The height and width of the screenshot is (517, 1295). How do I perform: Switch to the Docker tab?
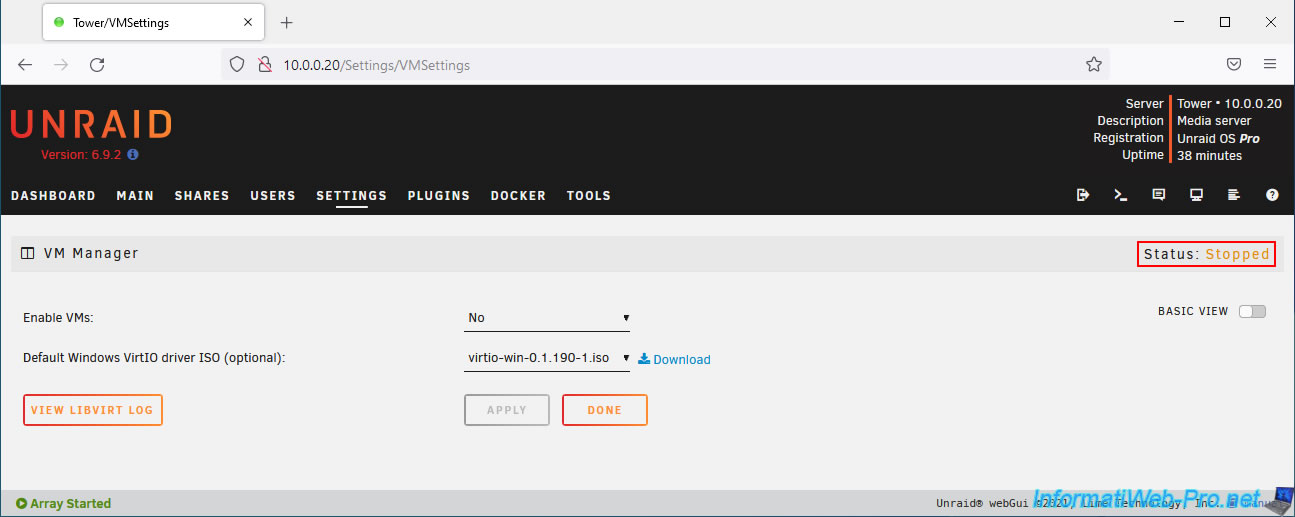pyautogui.click(x=518, y=196)
